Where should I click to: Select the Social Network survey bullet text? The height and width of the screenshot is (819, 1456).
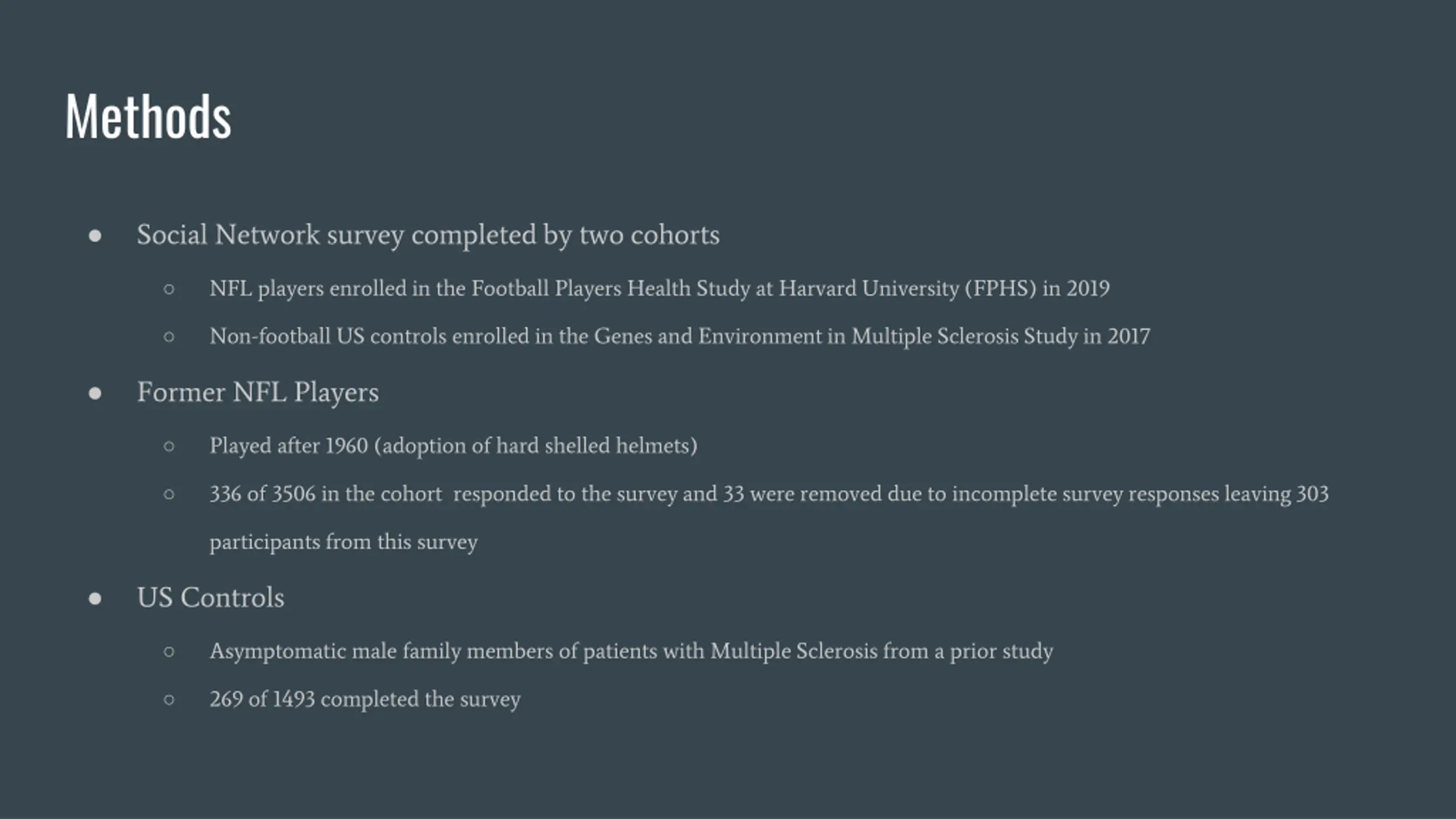tap(428, 235)
